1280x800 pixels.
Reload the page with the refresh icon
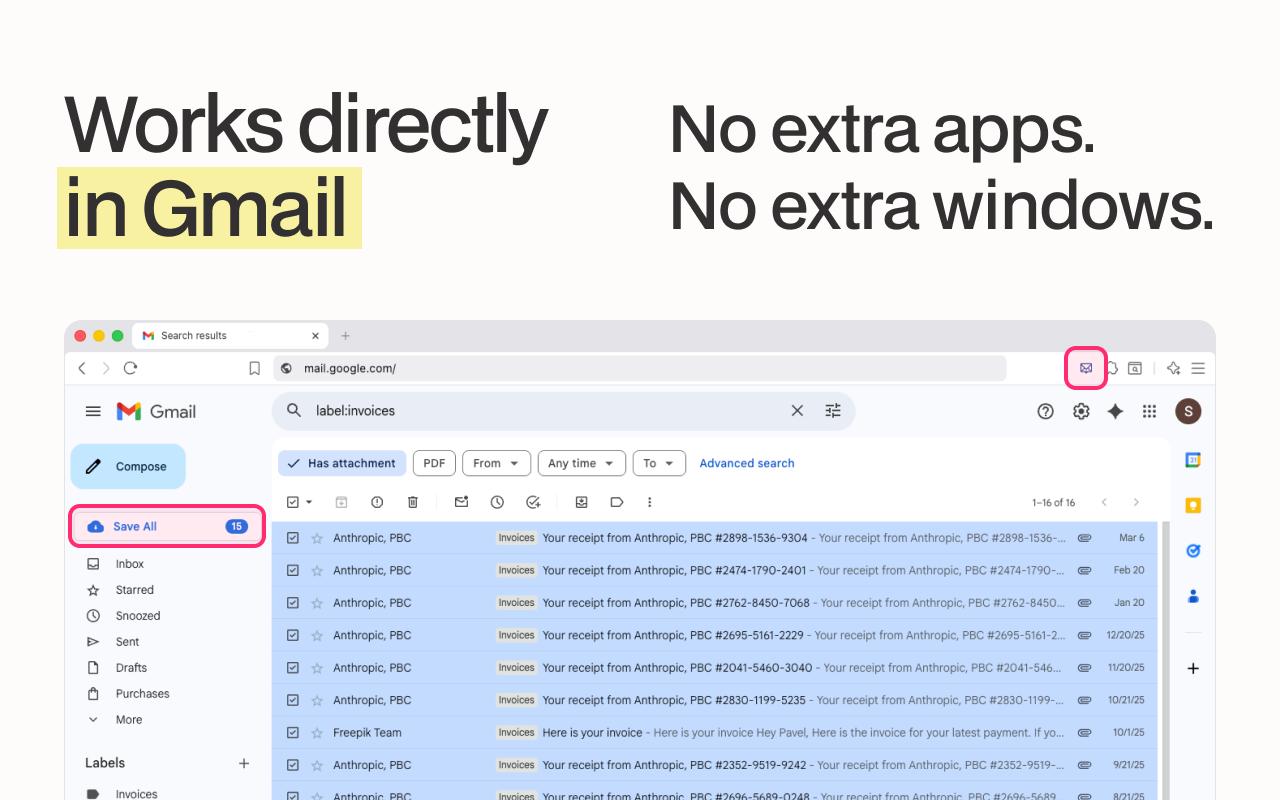coord(130,368)
